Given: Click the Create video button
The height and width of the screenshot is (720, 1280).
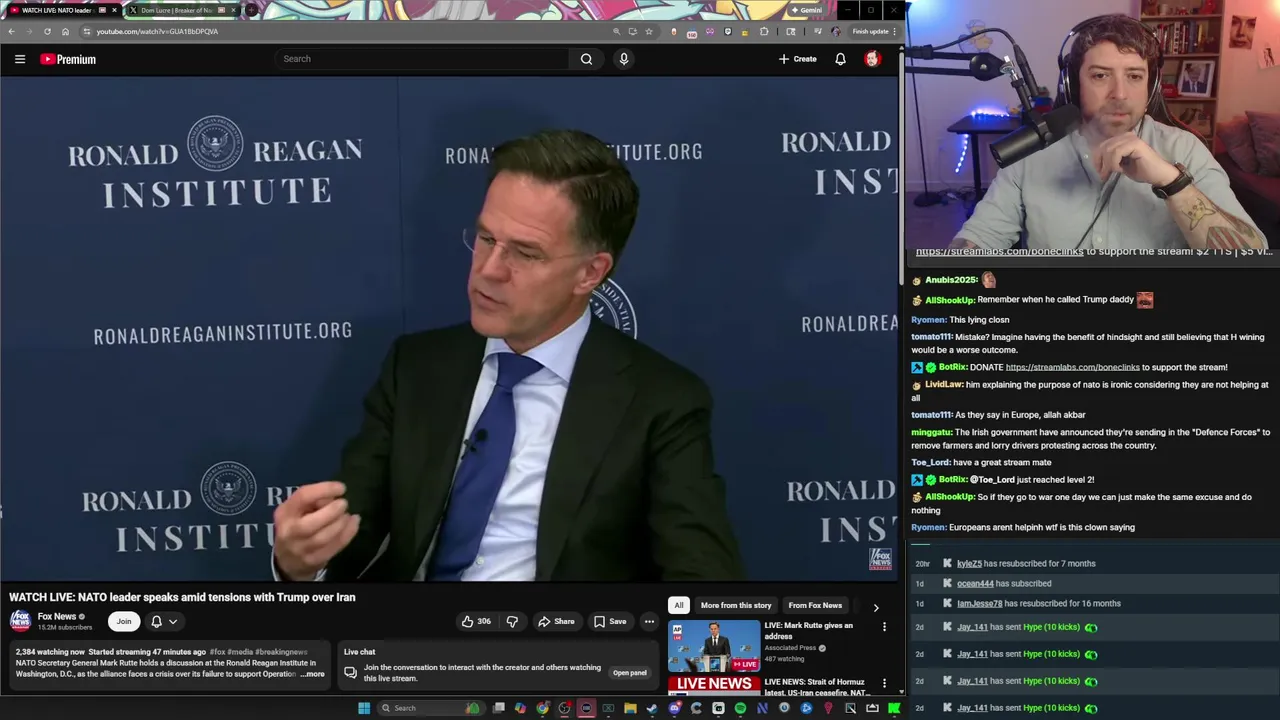Looking at the screenshot, I should click(798, 59).
